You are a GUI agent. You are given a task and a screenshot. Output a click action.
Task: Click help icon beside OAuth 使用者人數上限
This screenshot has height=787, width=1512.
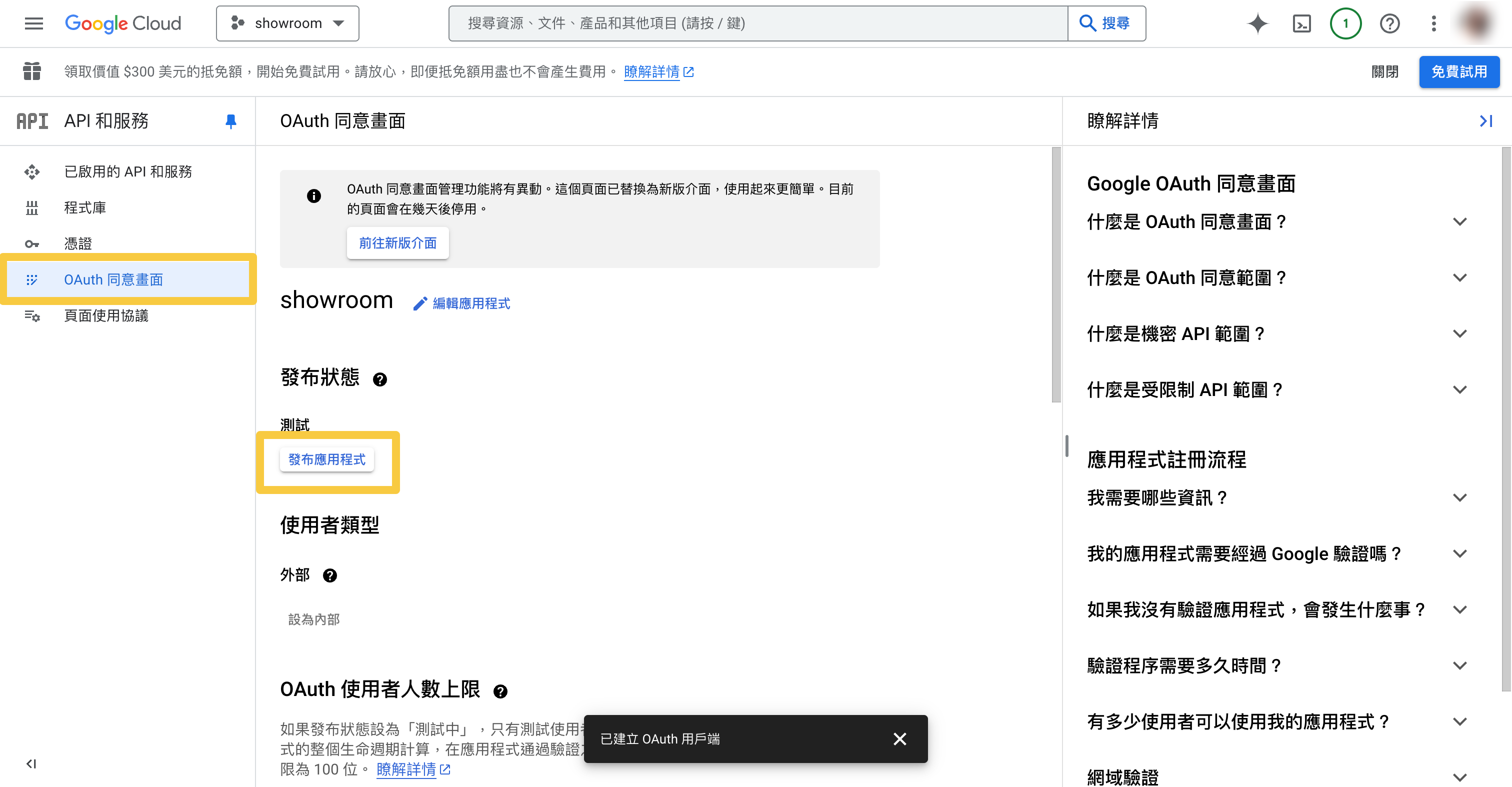[500, 691]
